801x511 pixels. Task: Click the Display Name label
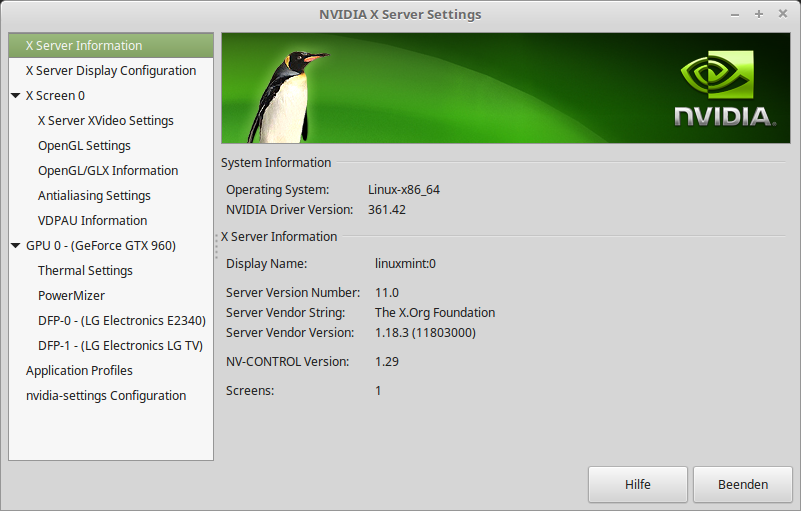267,264
